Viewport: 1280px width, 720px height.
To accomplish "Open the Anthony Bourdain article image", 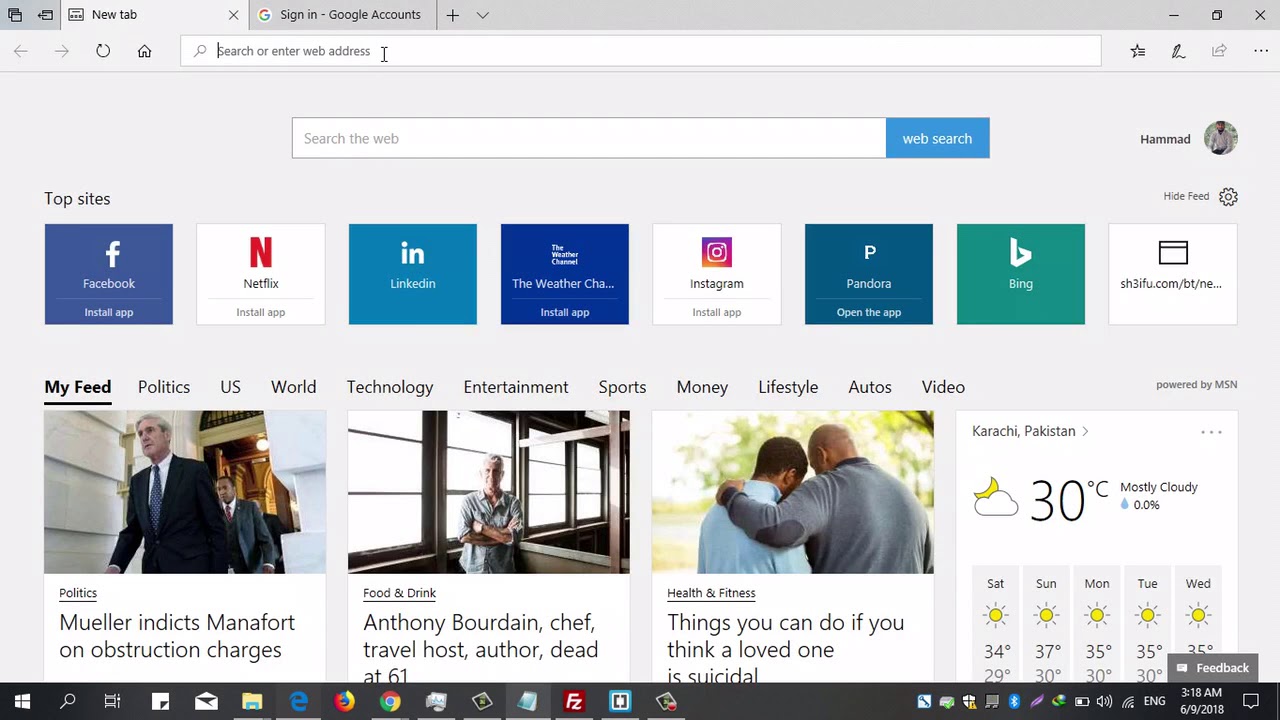I will pyautogui.click(x=489, y=492).
